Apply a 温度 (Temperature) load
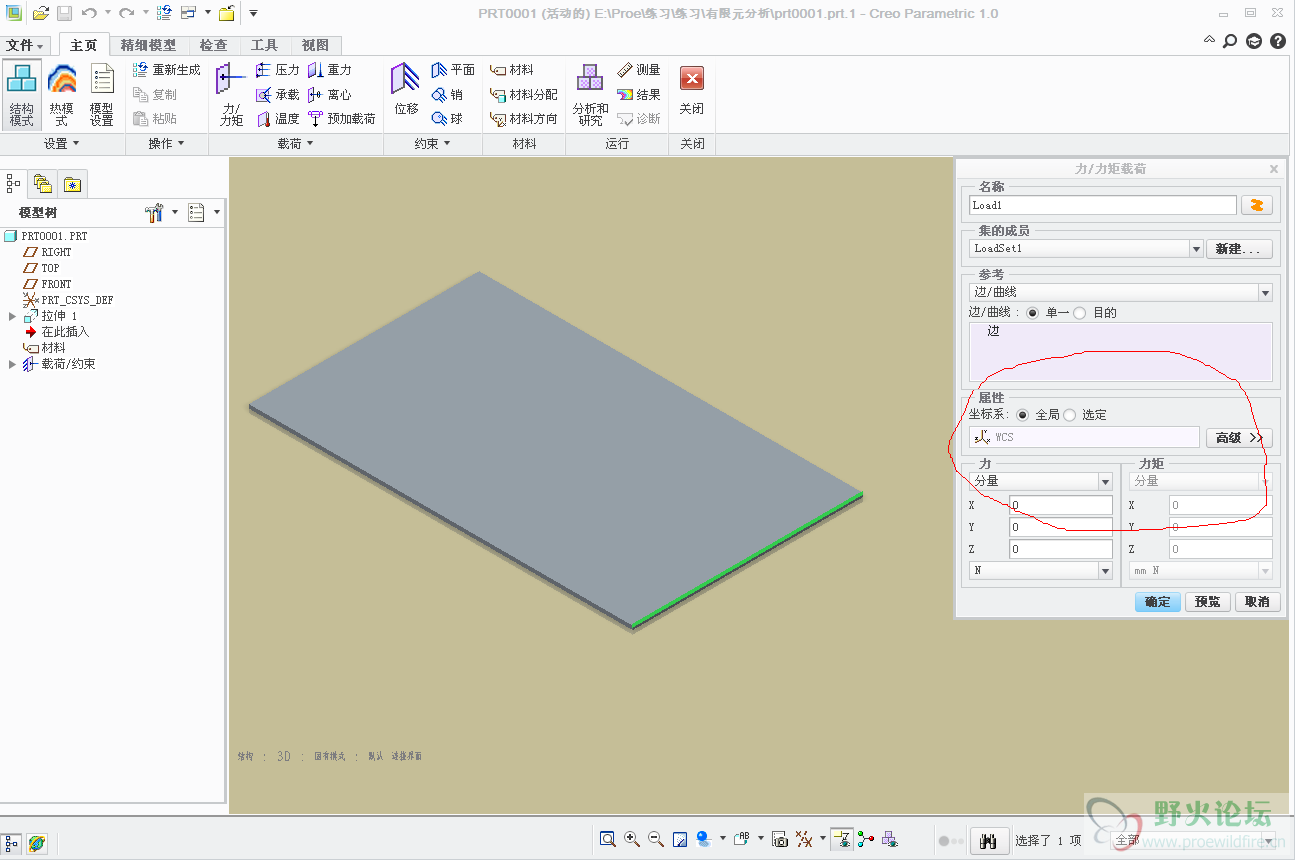 click(278, 118)
